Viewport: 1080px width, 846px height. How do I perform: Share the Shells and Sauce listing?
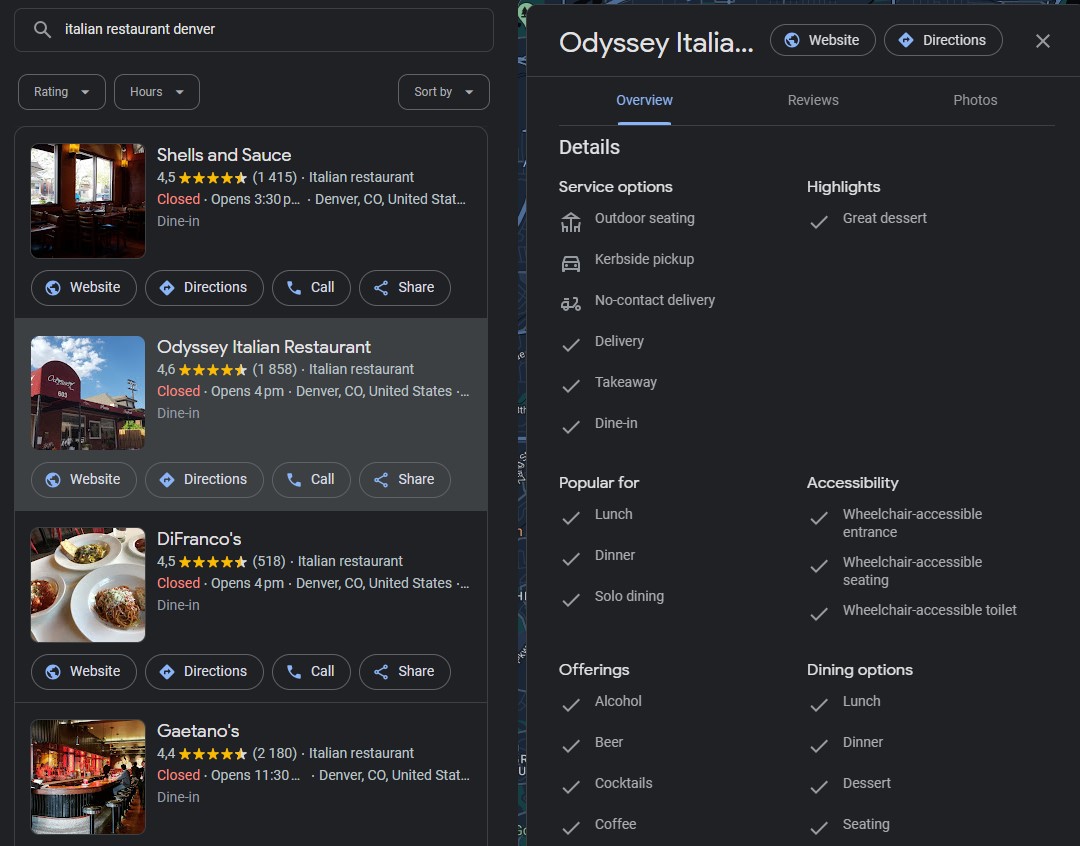coord(405,288)
